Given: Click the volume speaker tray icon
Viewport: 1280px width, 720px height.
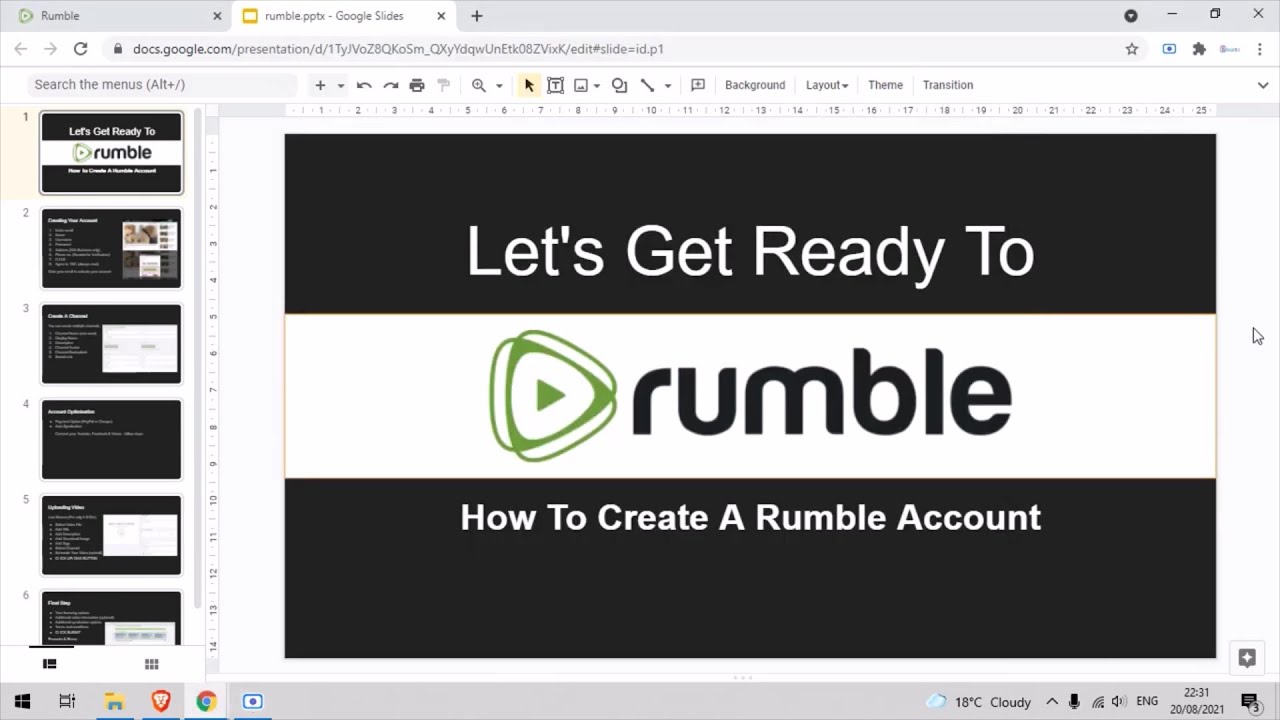Looking at the screenshot, I should click(1118, 702).
